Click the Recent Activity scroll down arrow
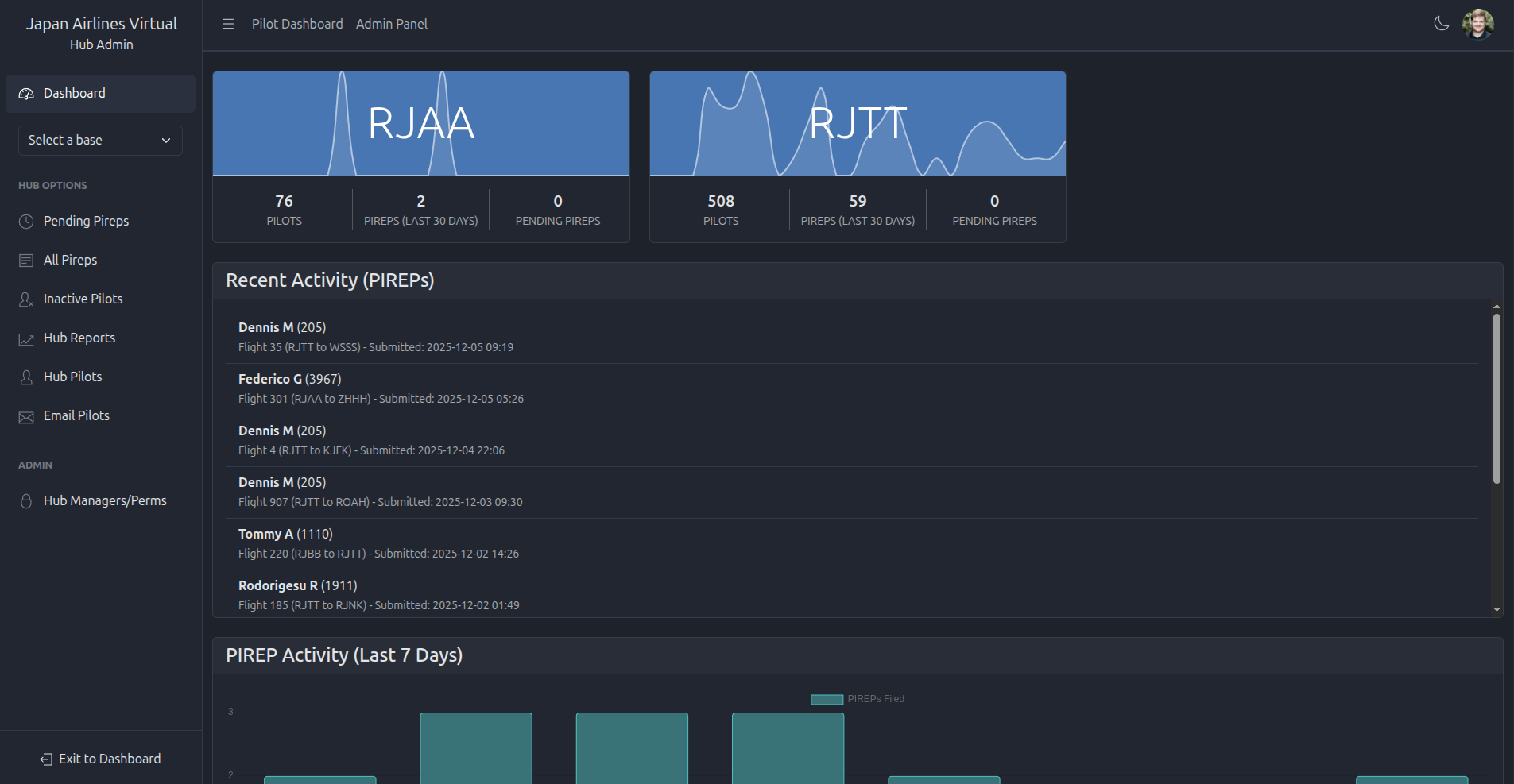Image resolution: width=1514 pixels, height=784 pixels. 1497,610
